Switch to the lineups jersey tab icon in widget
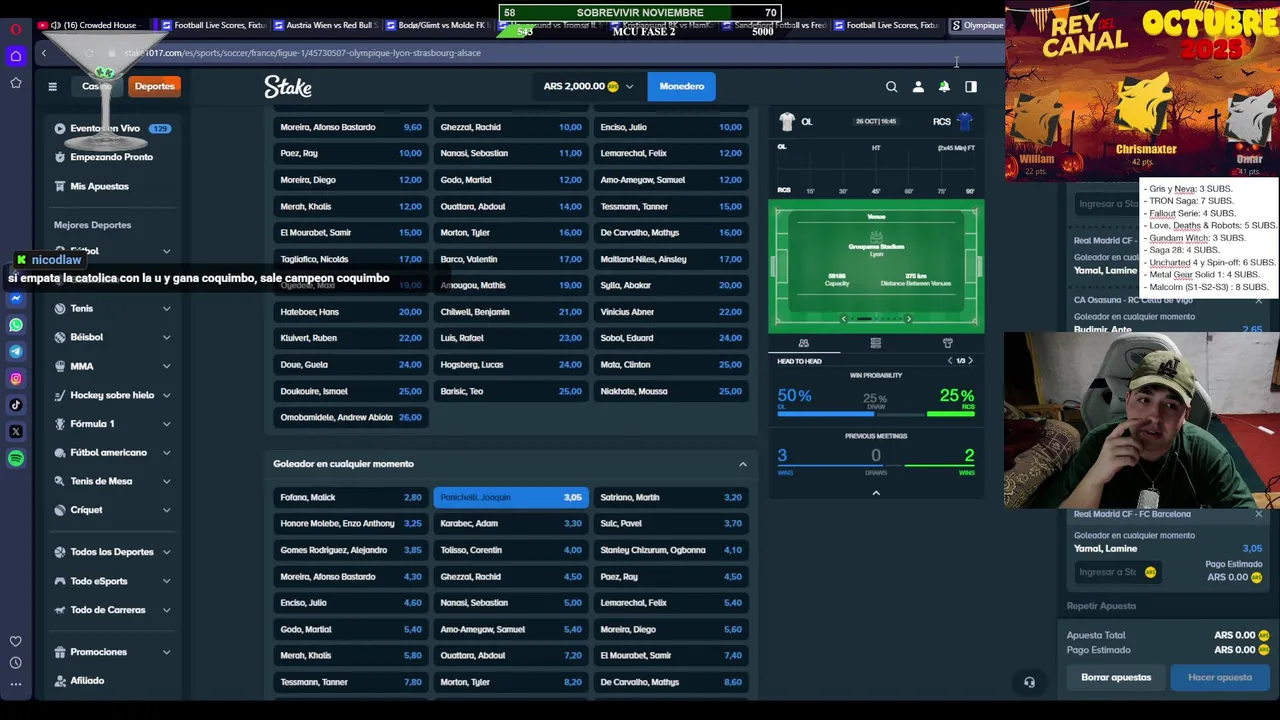This screenshot has width=1280, height=720. click(x=947, y=343)
